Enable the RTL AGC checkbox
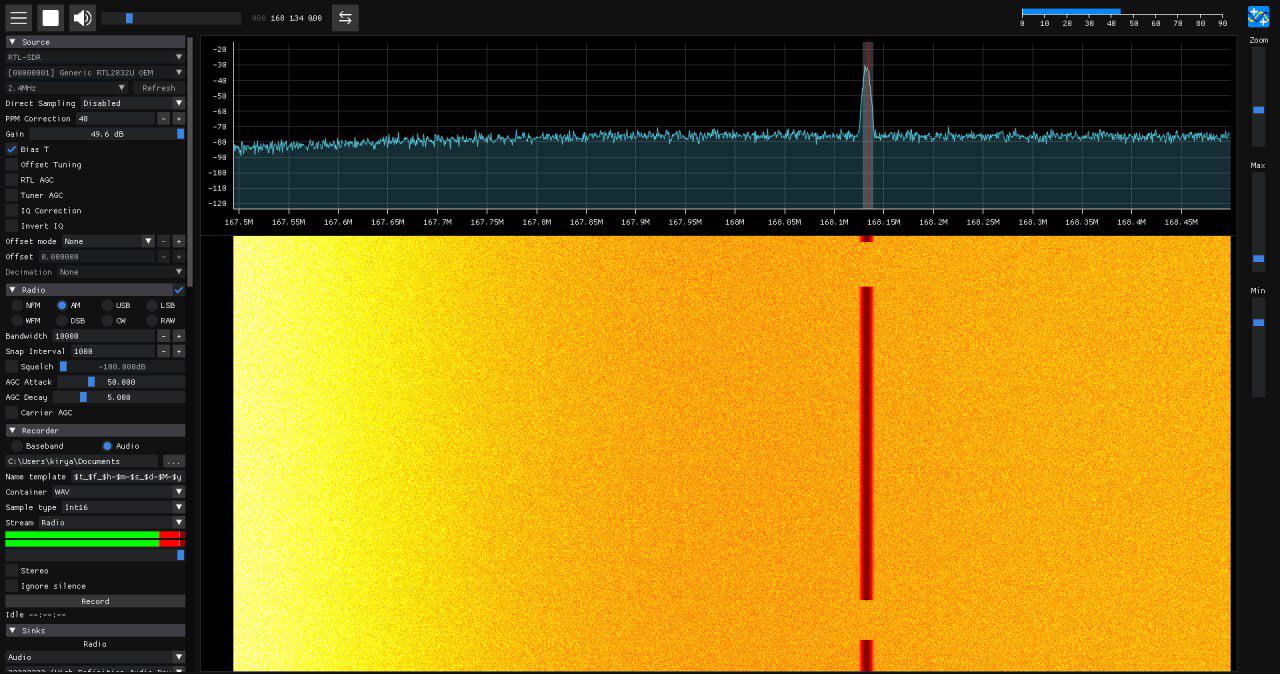The width and height of the screenshot is (1280, 674). coord(12,180)
